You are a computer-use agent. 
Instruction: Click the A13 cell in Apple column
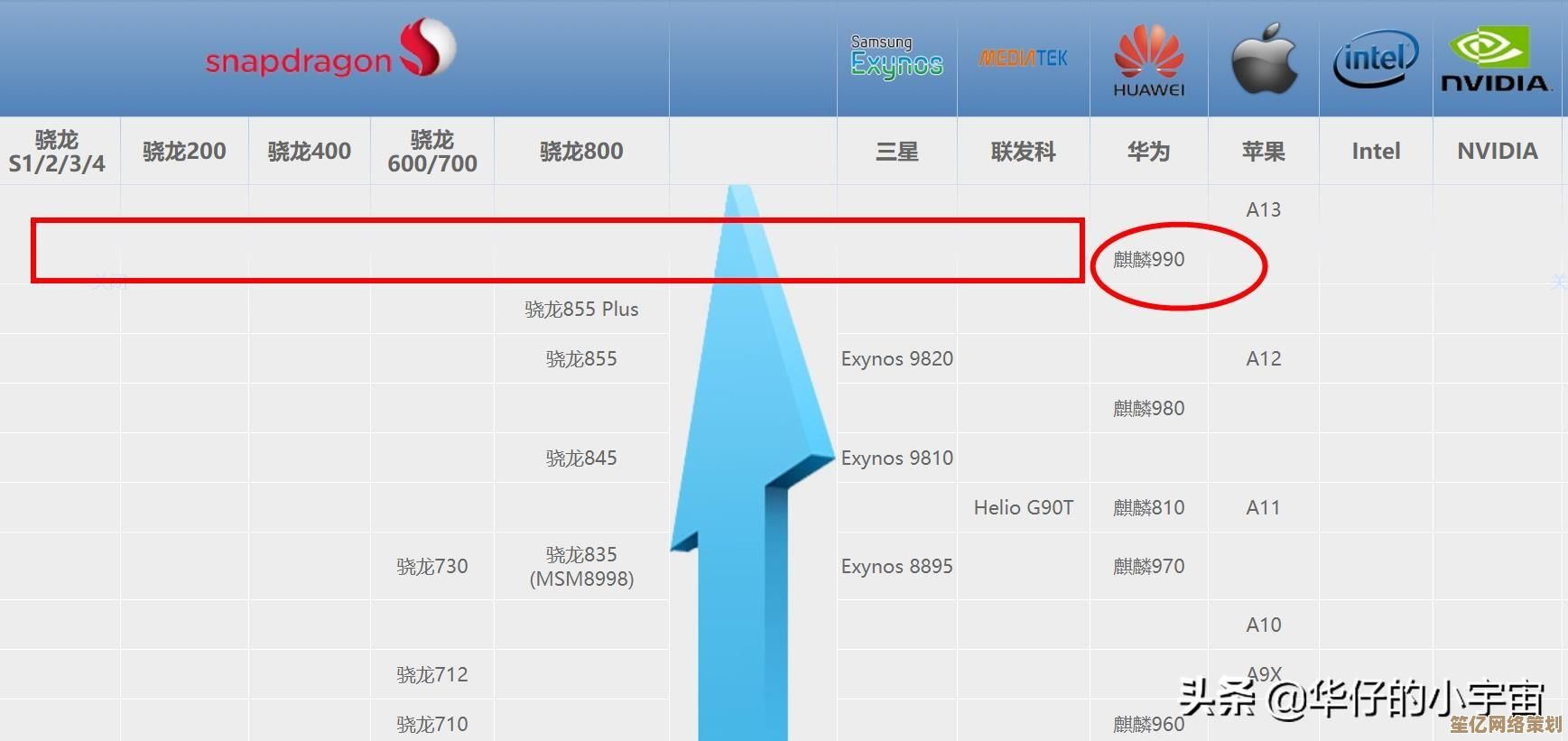tap(1264, 209)
